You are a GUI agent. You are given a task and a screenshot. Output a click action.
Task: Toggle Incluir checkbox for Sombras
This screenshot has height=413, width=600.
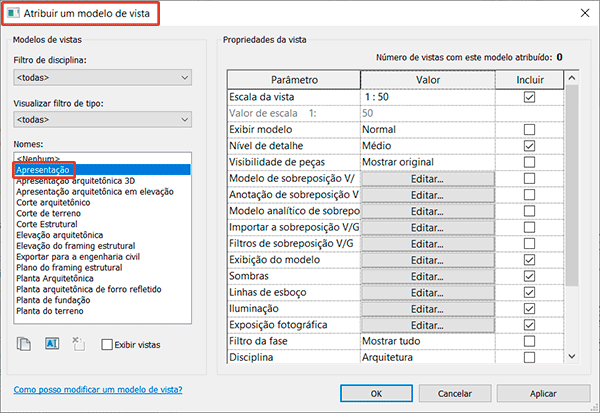529,276
